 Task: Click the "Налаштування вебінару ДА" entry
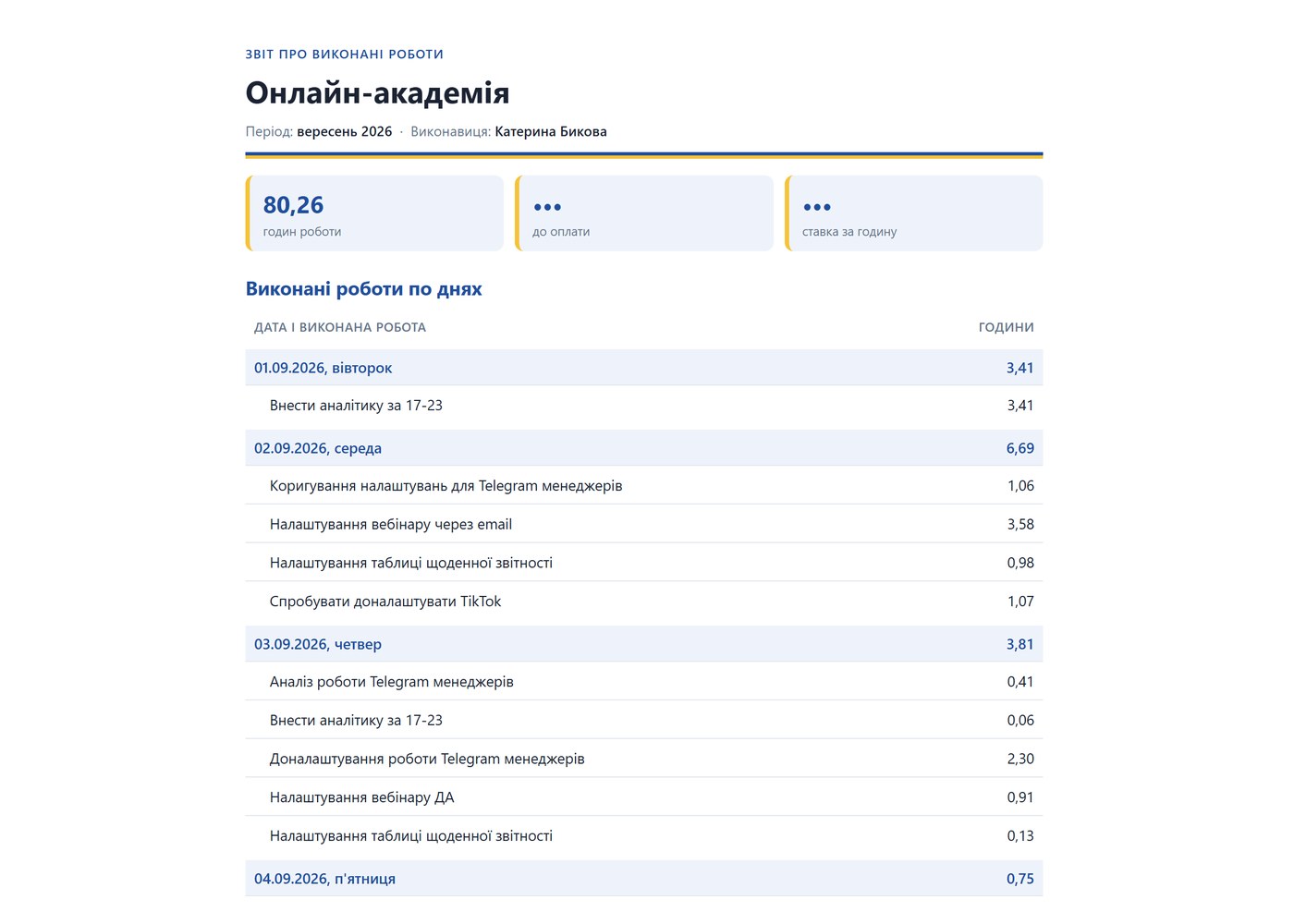coord(362,797)
